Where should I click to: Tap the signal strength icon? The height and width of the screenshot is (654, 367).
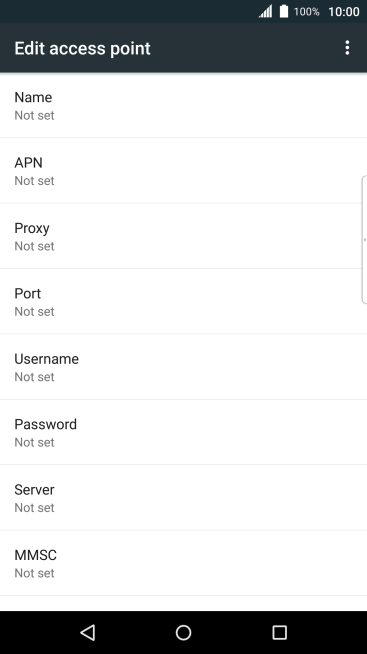265,11
